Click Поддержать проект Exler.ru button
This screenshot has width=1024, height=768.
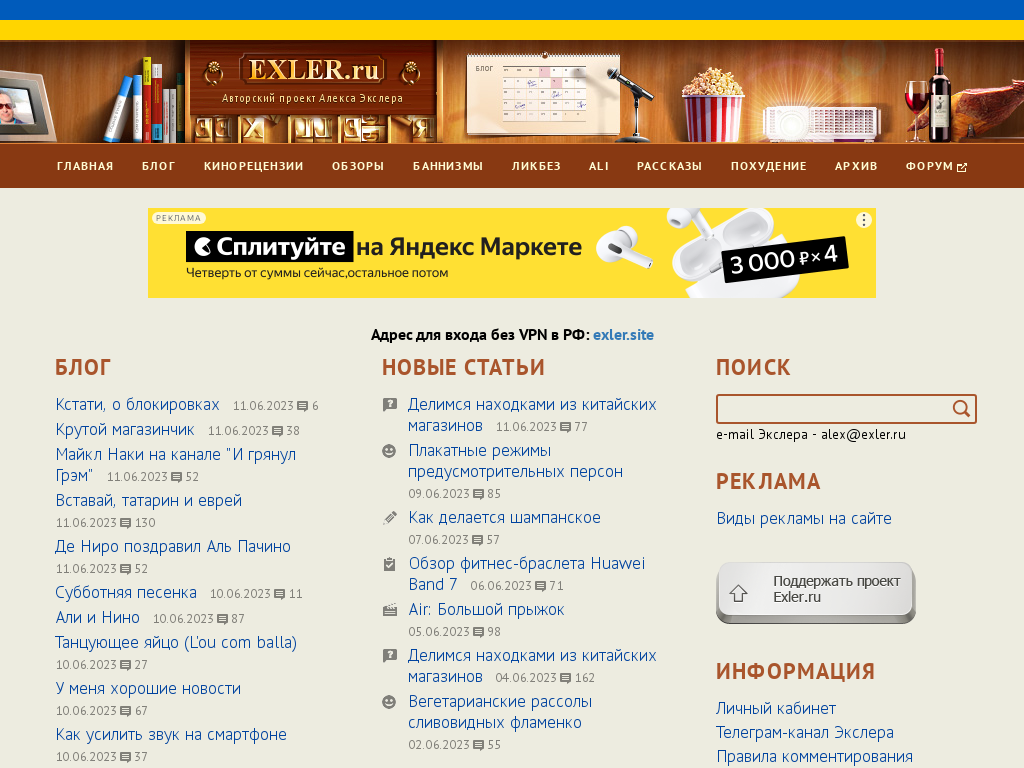pyautogui.click(x=816, y=592)
